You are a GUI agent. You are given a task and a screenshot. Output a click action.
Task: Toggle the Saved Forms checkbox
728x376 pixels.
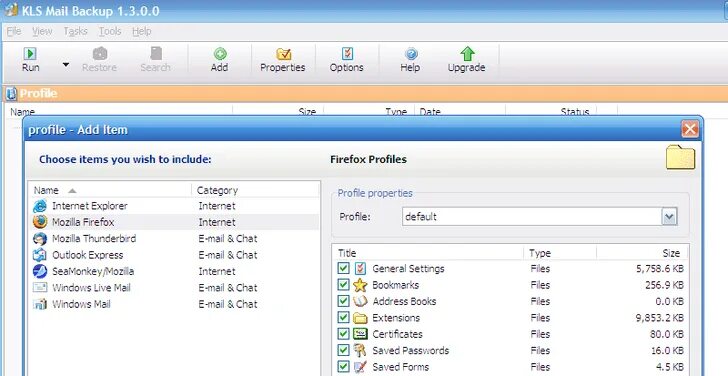[x=343, y=367]
